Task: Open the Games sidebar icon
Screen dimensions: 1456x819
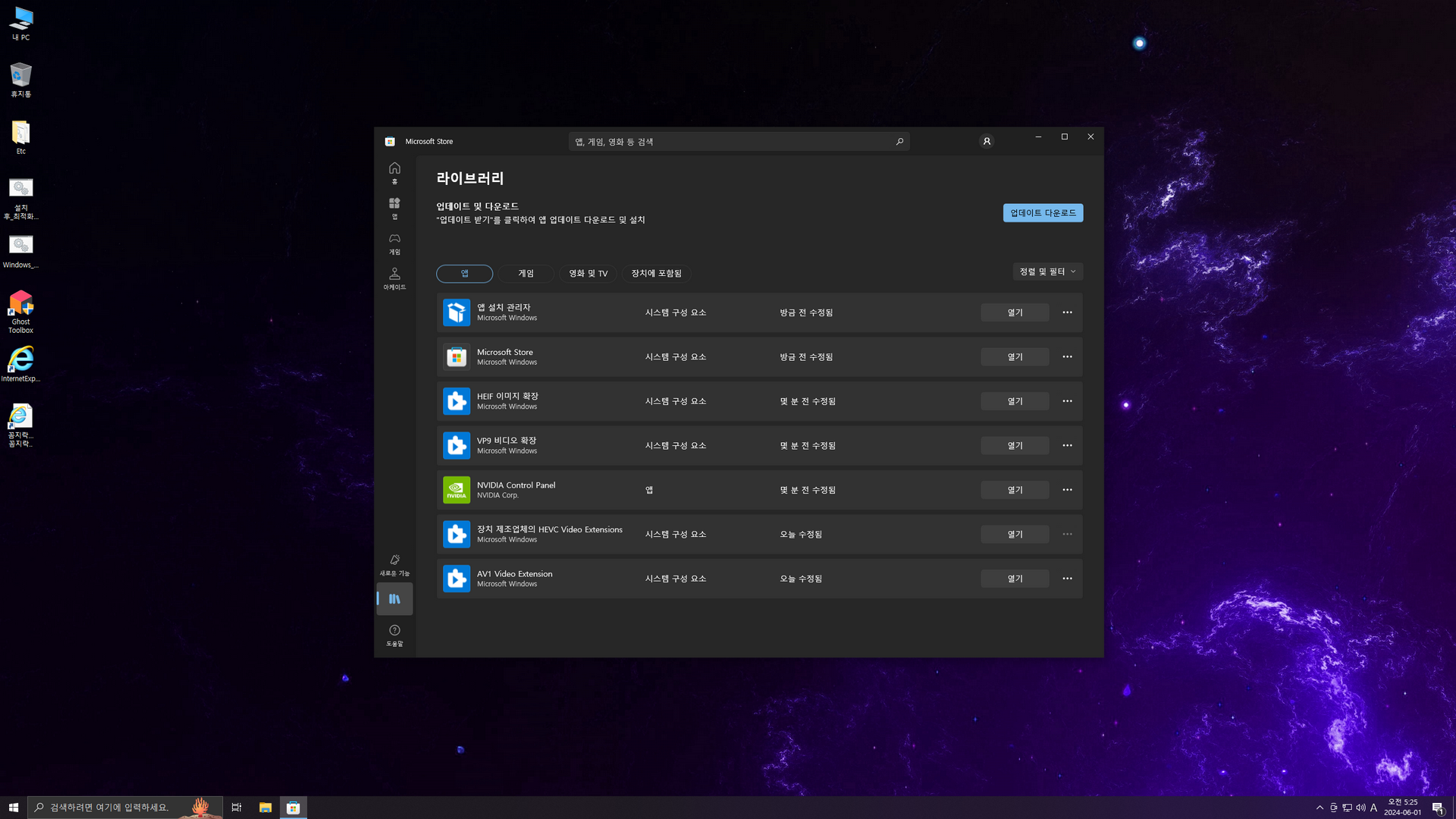Action: click(x=394, y=243)
